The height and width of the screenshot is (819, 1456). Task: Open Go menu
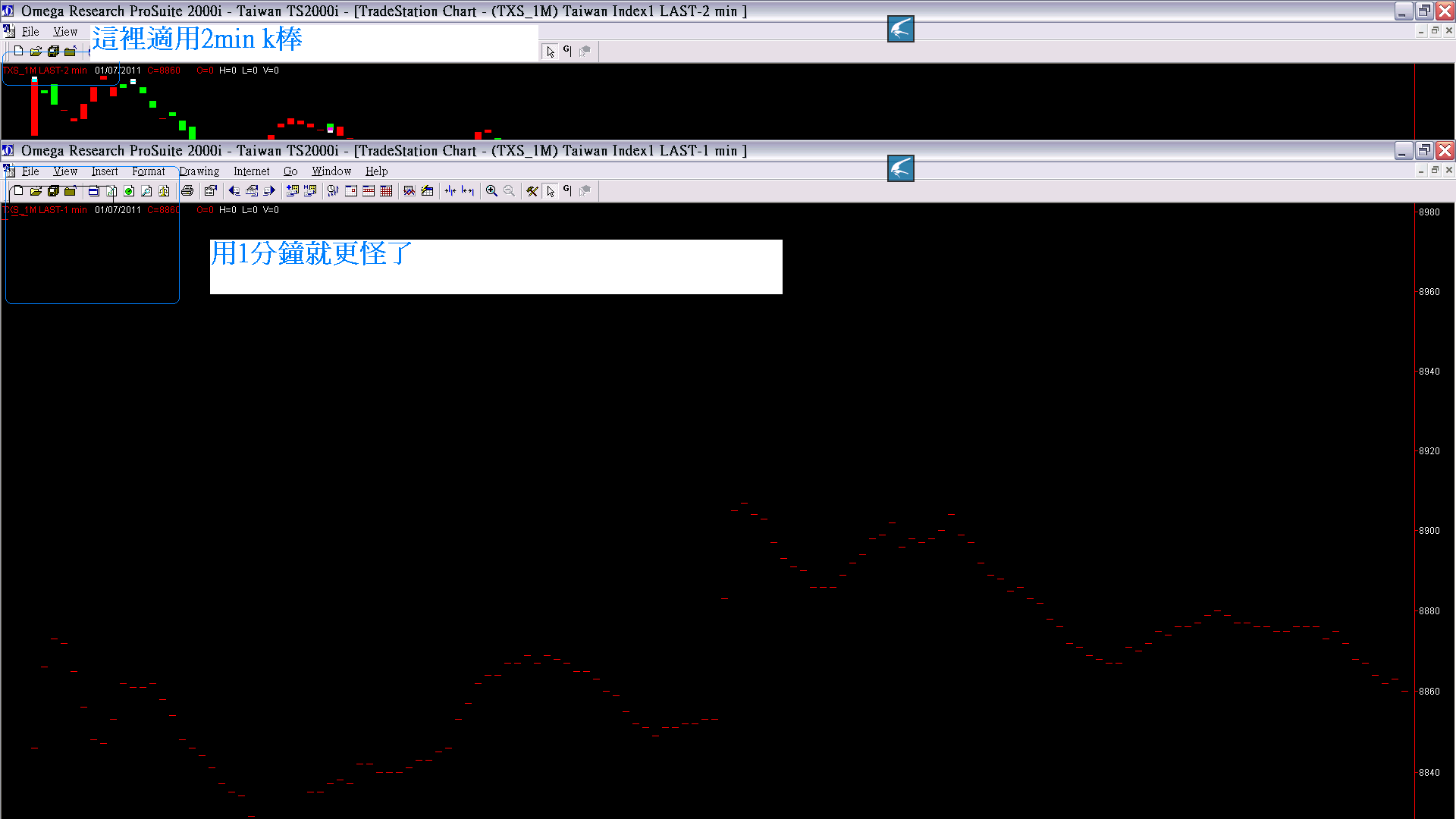click(290, 171)
